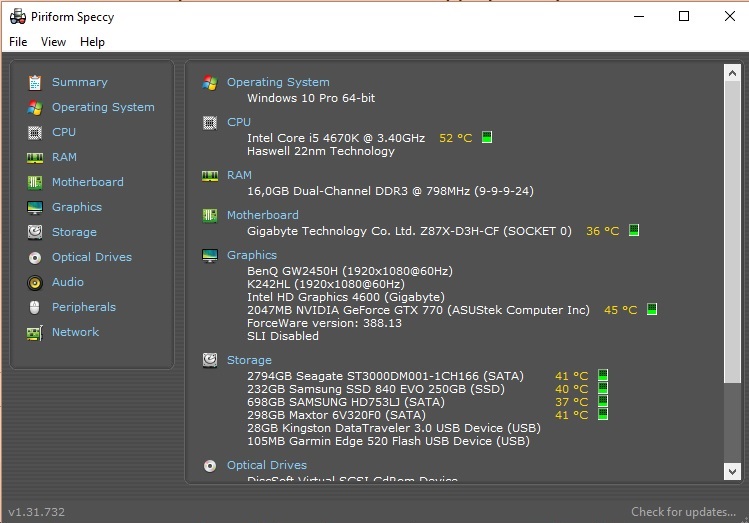Image resolution: width=749 pixels, height=523 pixels.
Task: Click the GeForce GTX 770 temperature indicator
Action: coord(652,310)
